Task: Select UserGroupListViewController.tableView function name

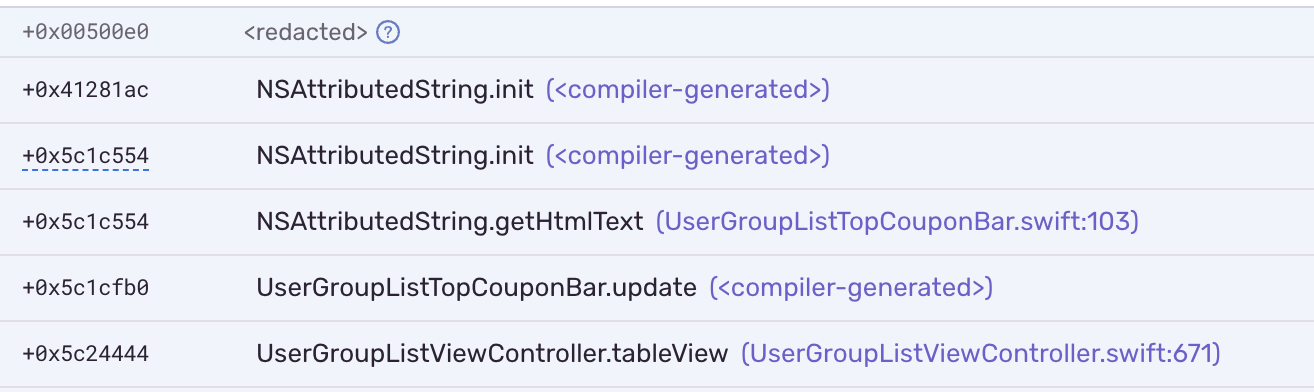Action: pyautogui.click(x=492, y=353)
